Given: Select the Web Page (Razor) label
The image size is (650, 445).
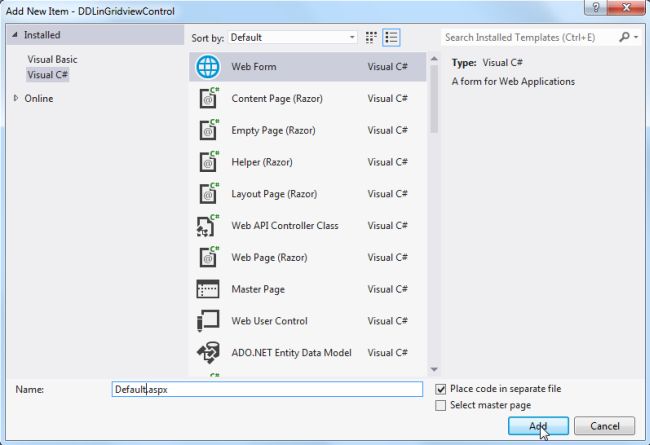Looking at the screenshot, I should tap(269, 258).
